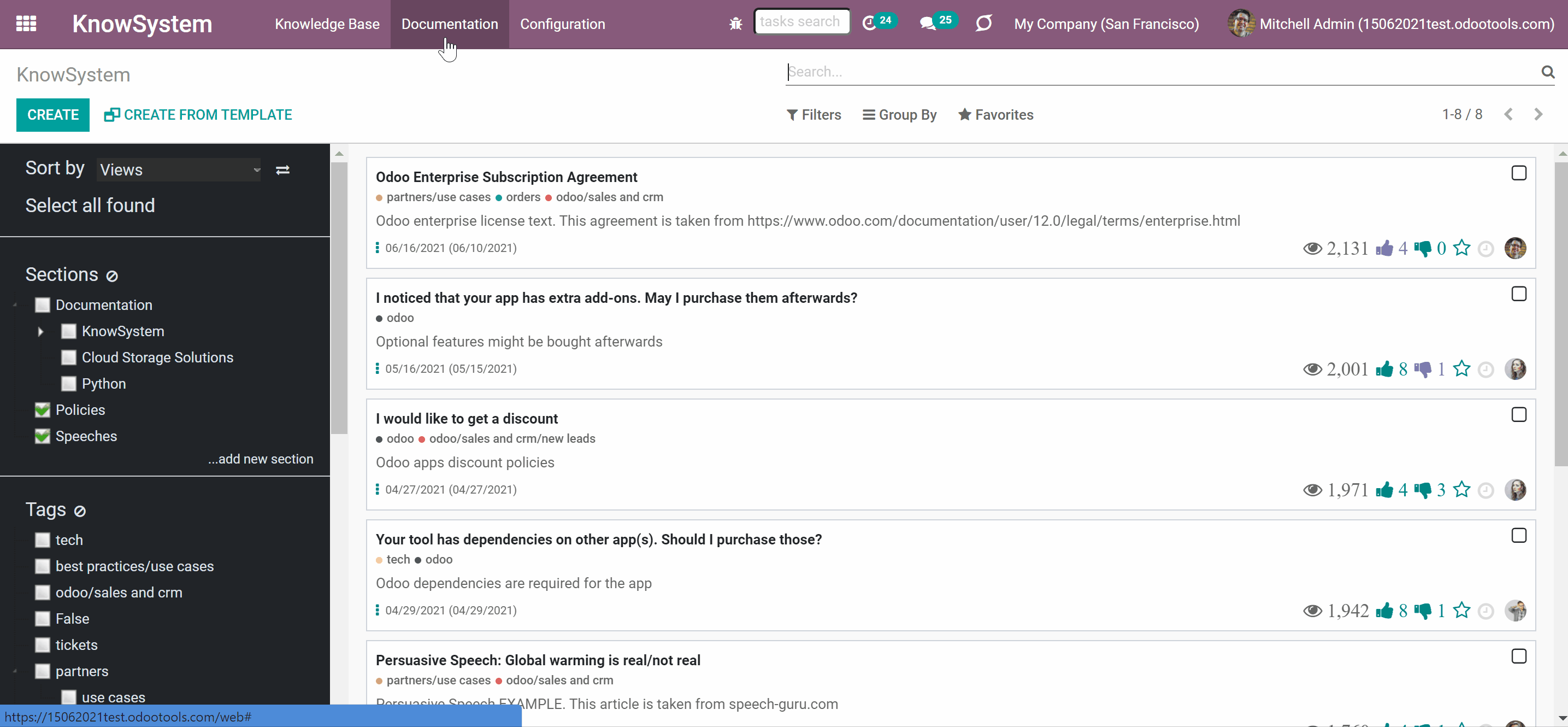Uncheck the Speeches section checkbox
Image resolution: width=1568 pixels, height=727 pixels.
coord(42,436)
